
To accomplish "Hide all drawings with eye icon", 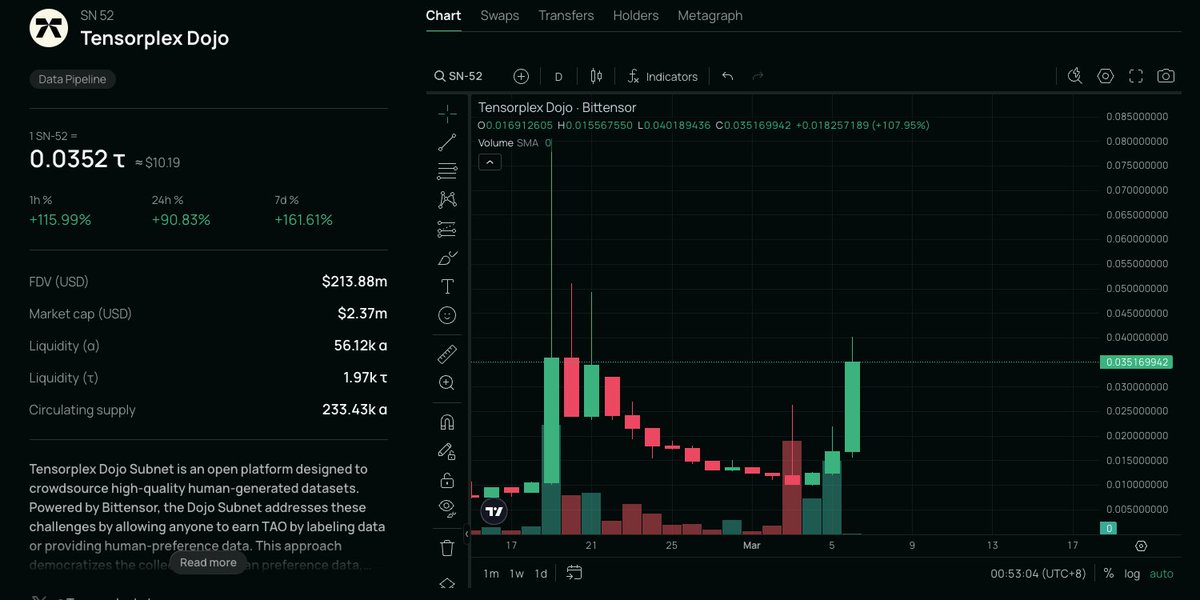I will pos(447,507).
